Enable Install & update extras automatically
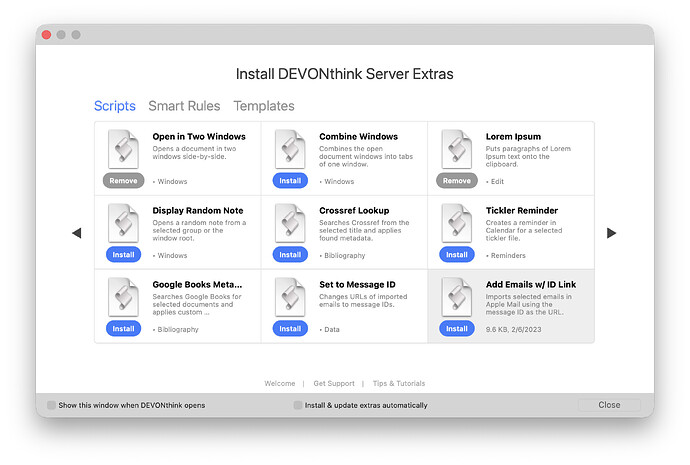690x465 pixels. pyautogui.click(x=298, y=405)
